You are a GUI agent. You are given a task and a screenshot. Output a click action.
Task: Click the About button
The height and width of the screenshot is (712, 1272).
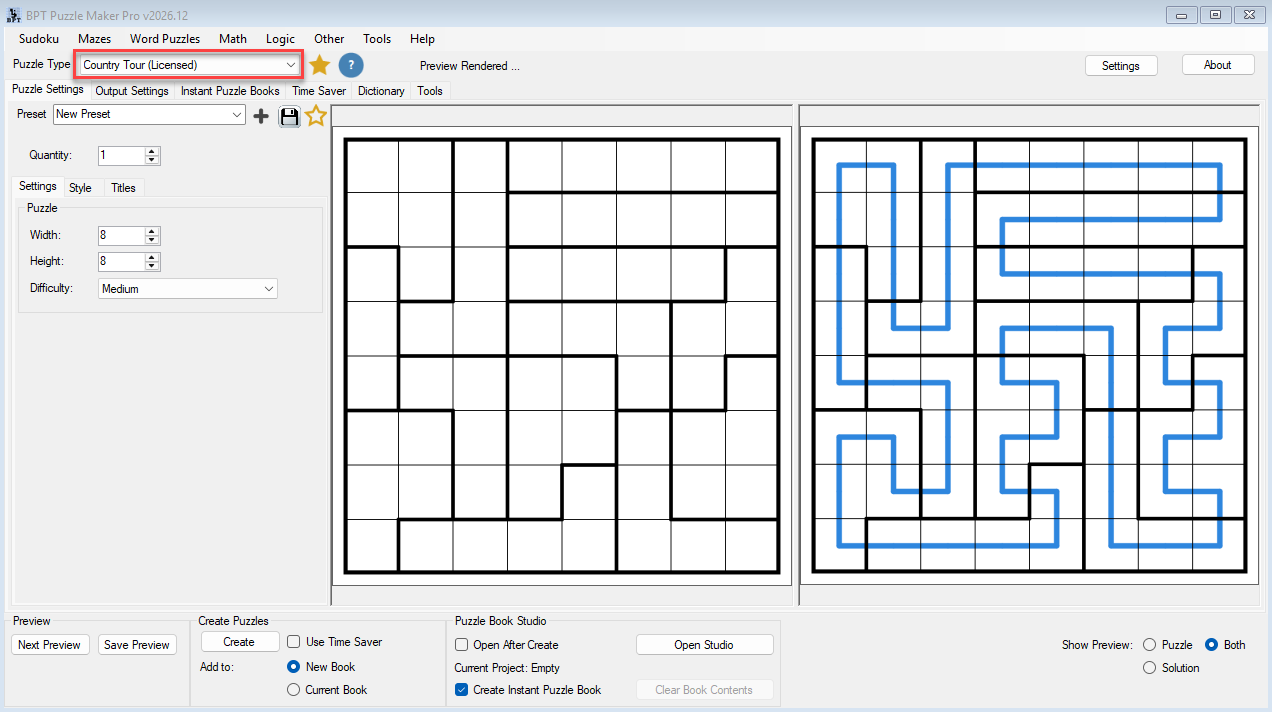1218,65
